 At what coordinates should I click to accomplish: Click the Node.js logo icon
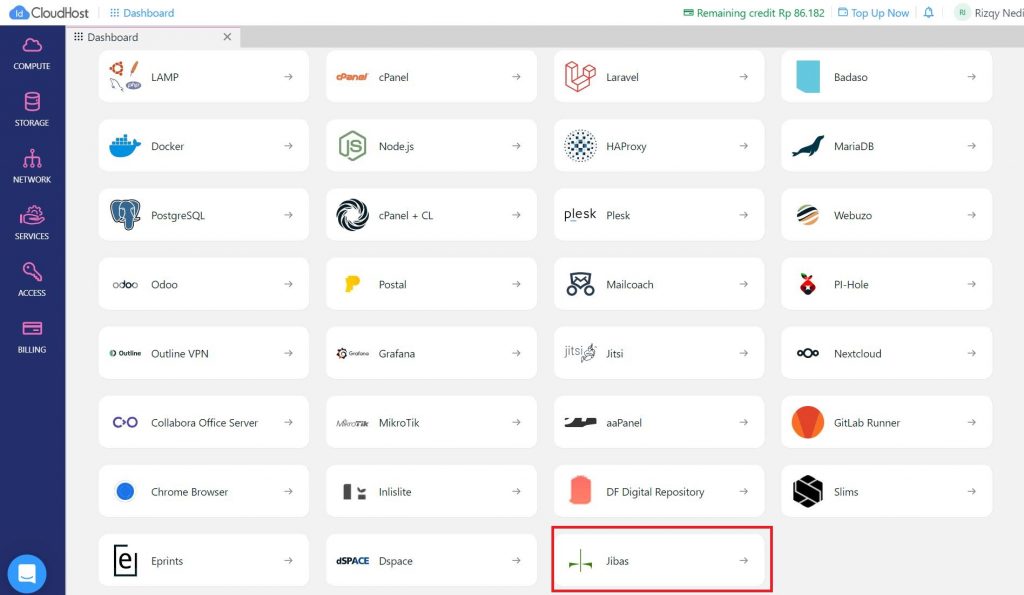click(x=351, y=145)
